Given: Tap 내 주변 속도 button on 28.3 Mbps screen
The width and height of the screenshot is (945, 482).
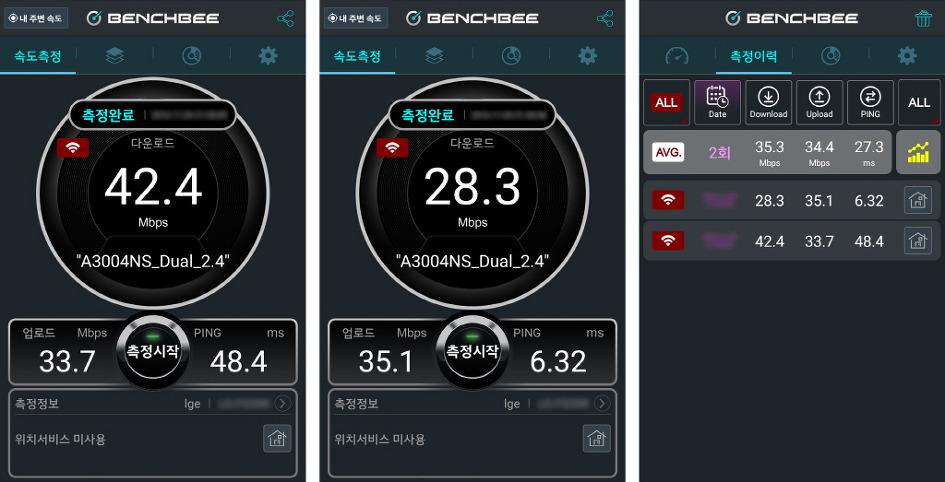Looking at the screenshot, I should click(x=356, y=18).
